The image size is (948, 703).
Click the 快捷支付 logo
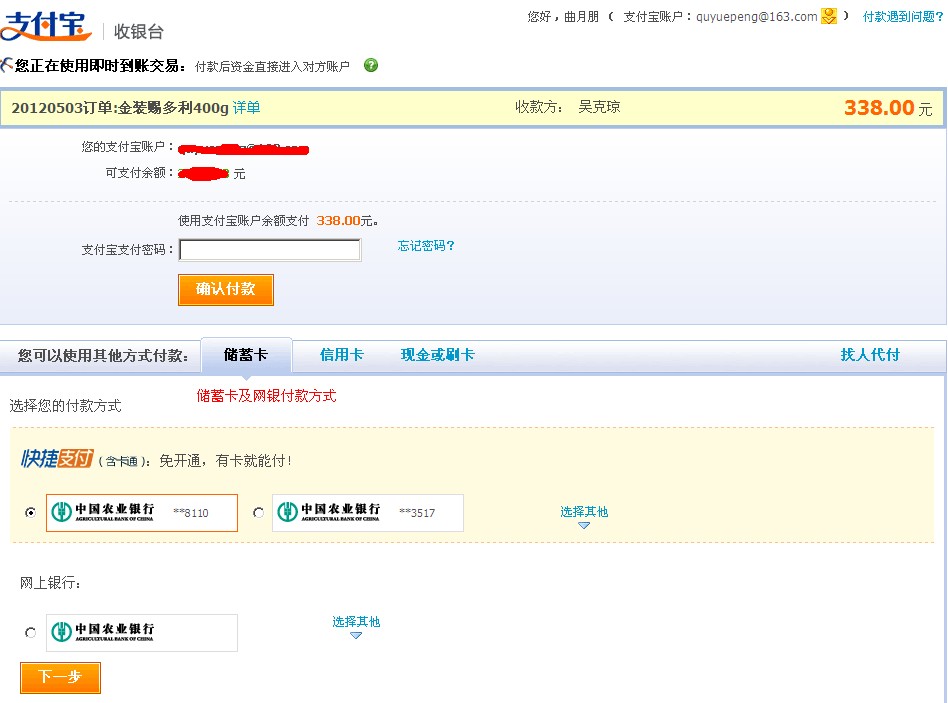click(x=57, y=459)
